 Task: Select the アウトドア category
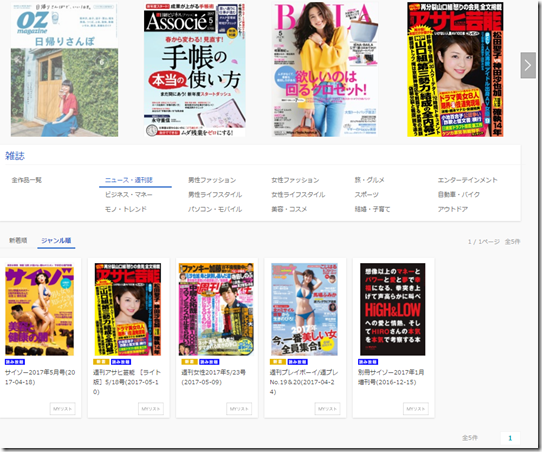(x=453, y=209)
